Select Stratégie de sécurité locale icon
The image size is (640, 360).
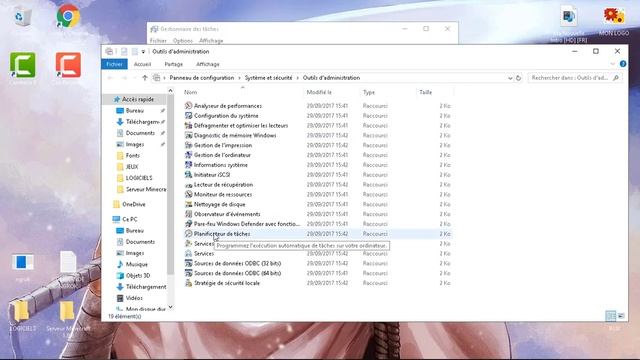[188, 283]
